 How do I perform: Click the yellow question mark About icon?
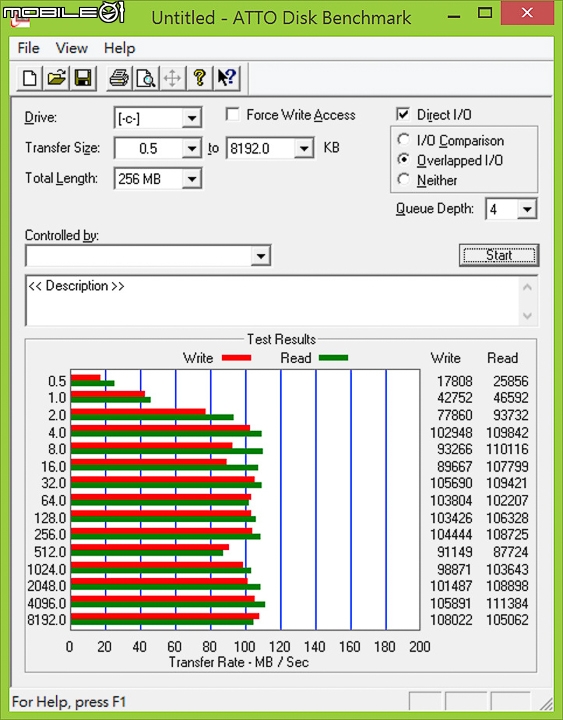coord(199,78)
